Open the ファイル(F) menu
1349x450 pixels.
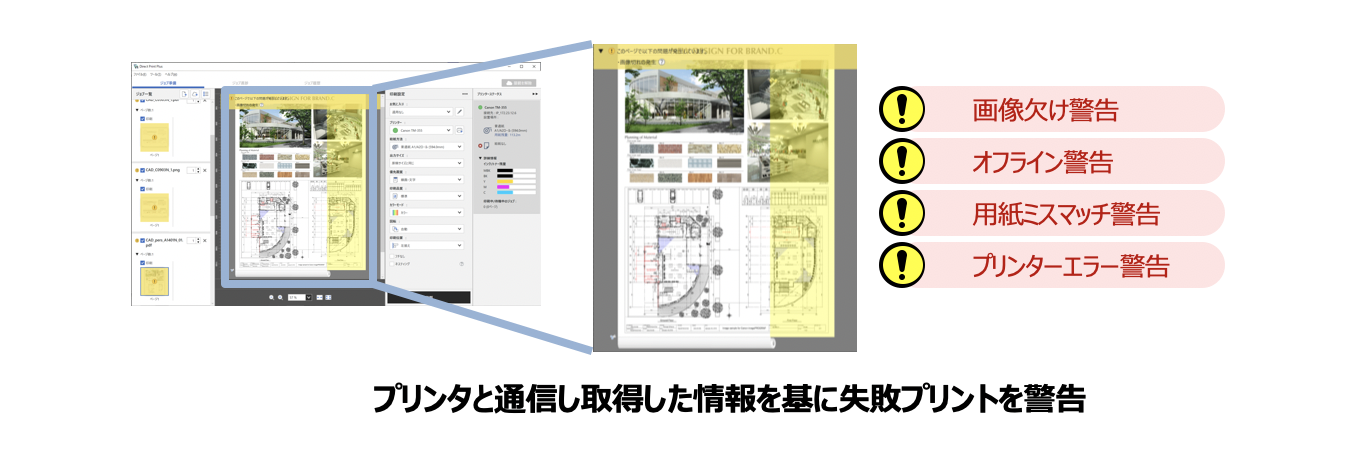point(139,72)
